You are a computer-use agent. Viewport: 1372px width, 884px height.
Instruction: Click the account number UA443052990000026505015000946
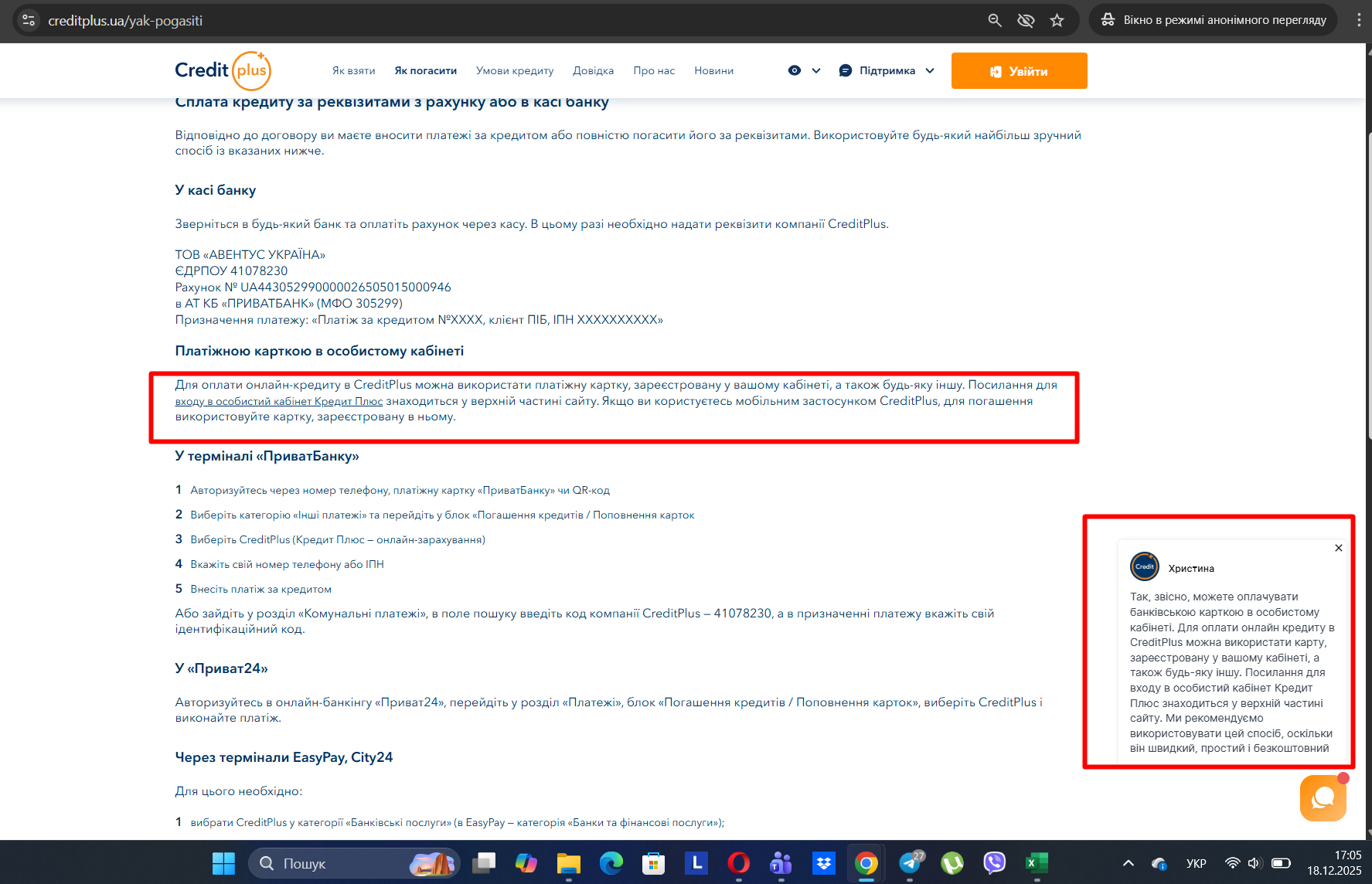346,287
